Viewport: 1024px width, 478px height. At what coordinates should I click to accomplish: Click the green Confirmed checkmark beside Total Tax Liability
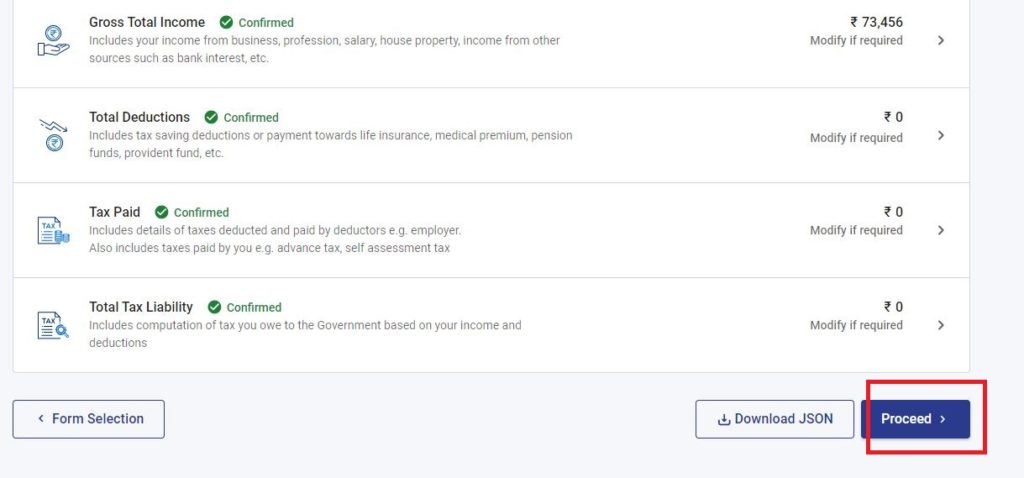click(x=214, y=307)
